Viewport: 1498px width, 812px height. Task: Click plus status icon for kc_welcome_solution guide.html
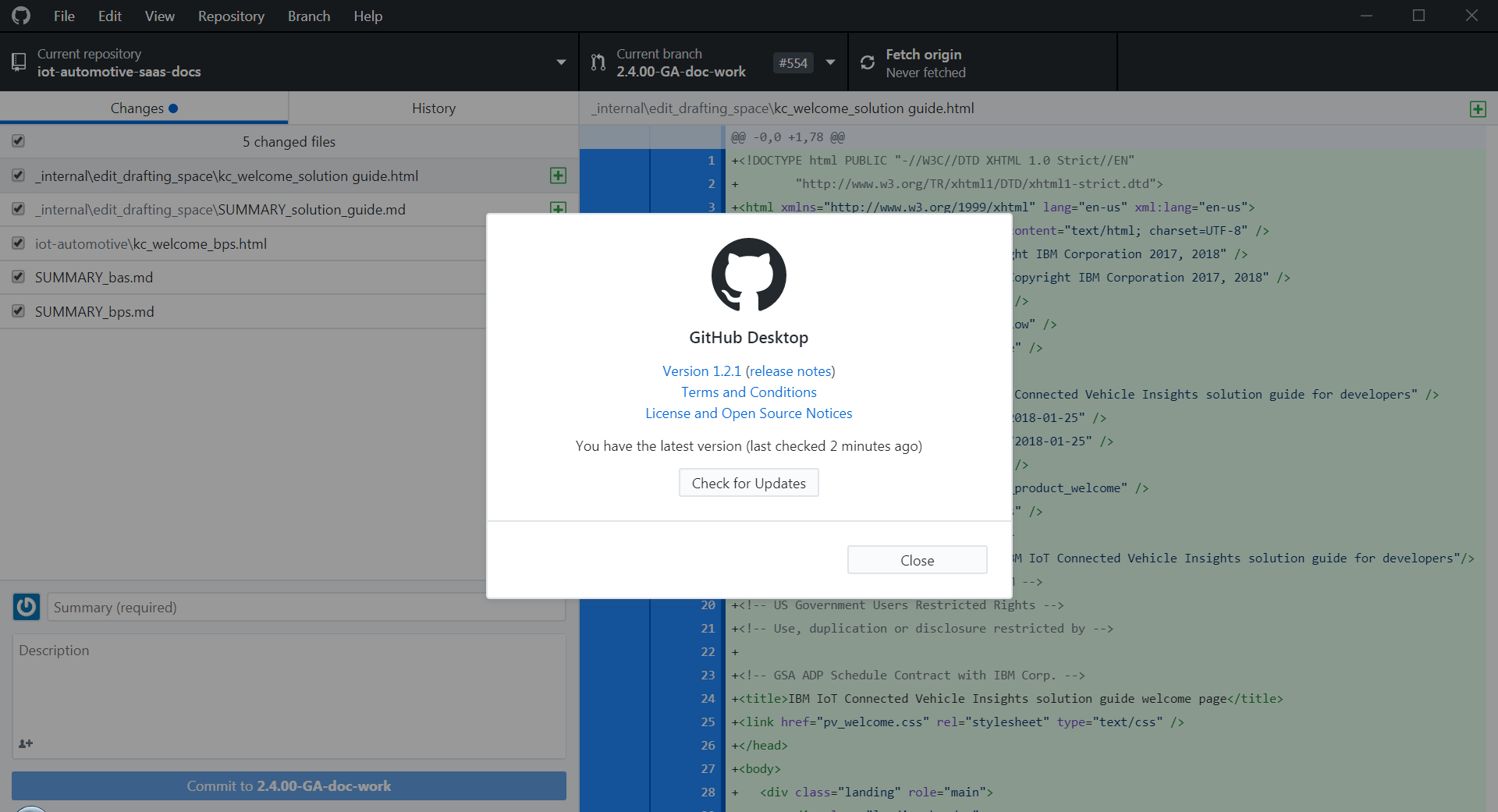[558, 176]
